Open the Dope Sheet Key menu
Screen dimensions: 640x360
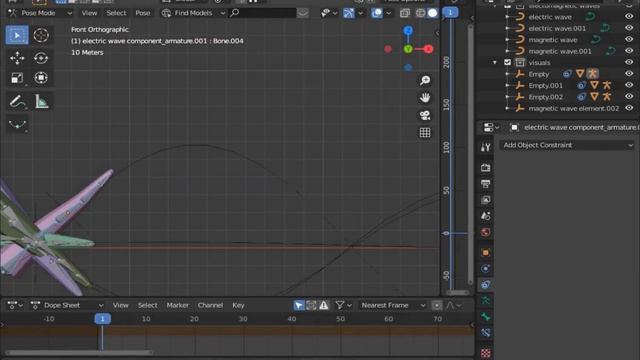[x=238, y=305]
